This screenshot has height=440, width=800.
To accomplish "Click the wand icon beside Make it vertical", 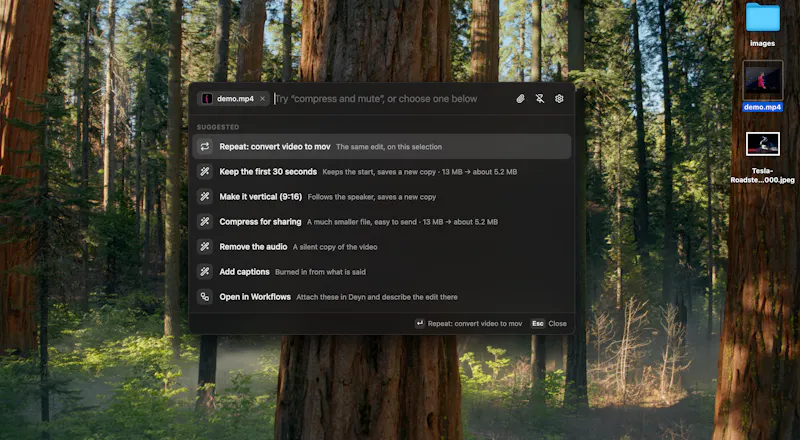I will coord(205,197).
